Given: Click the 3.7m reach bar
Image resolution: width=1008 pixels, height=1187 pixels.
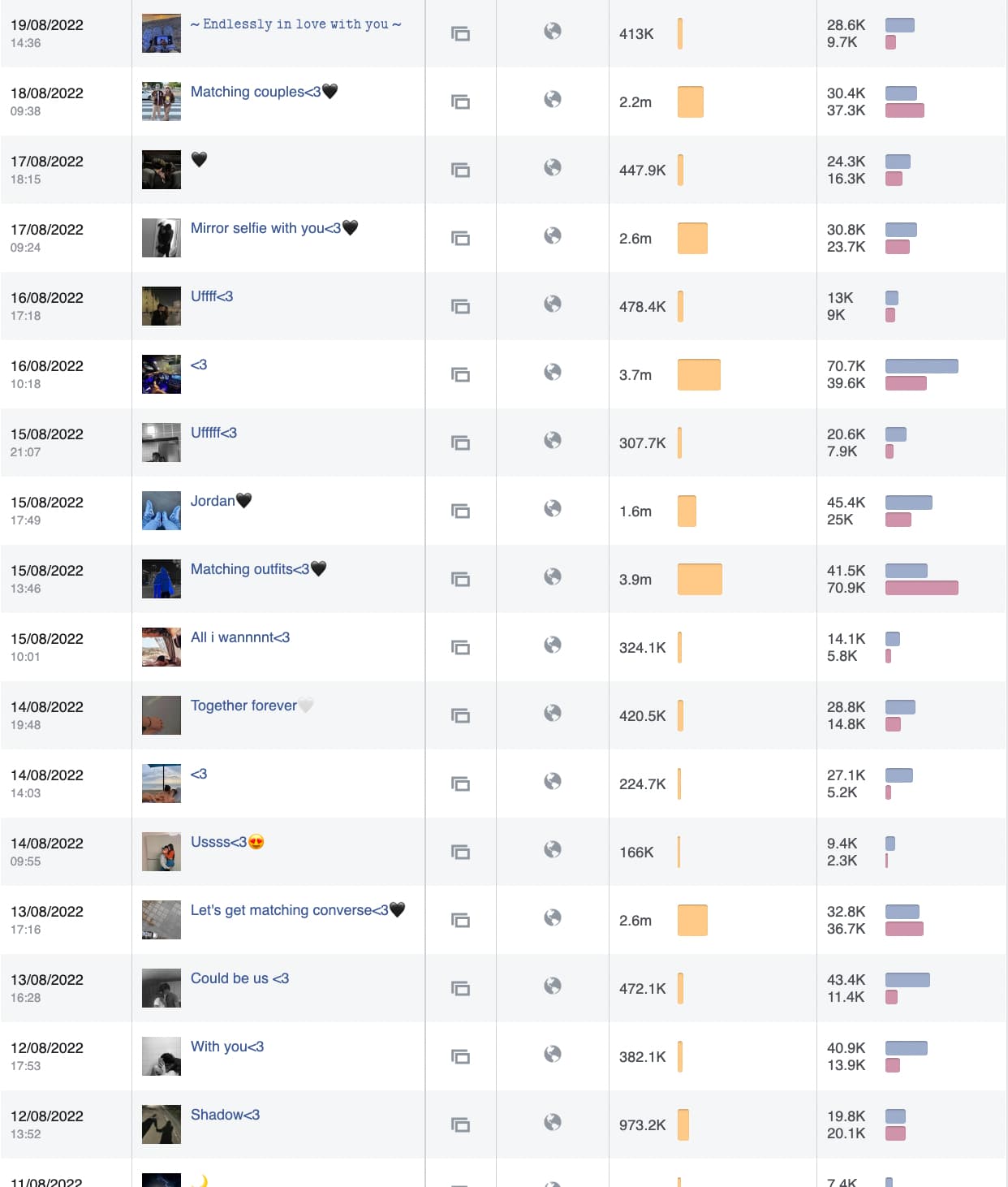Looking at the screenshot, I should coord(699,374).
